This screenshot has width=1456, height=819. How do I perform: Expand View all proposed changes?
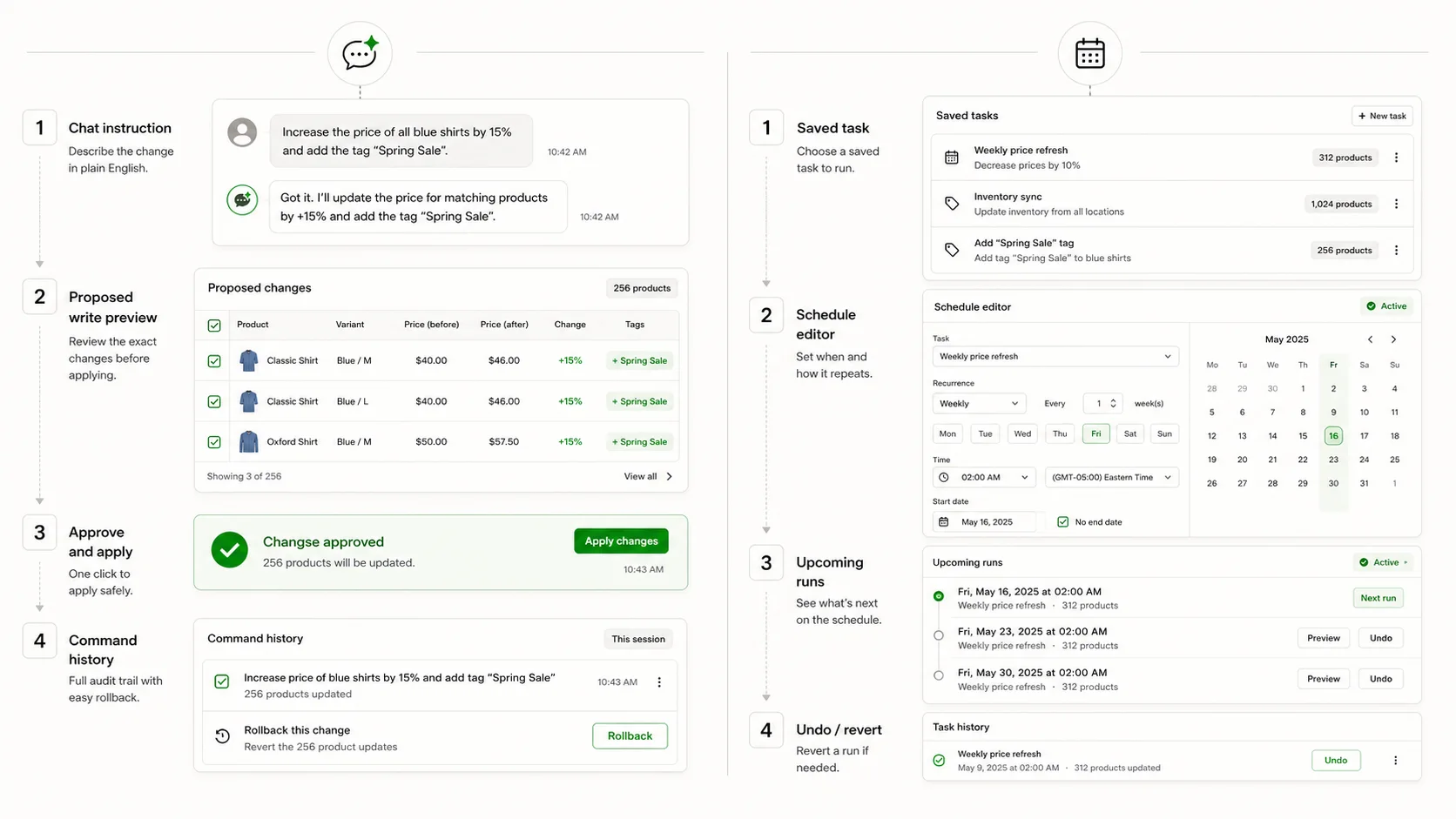pos(648,476)
